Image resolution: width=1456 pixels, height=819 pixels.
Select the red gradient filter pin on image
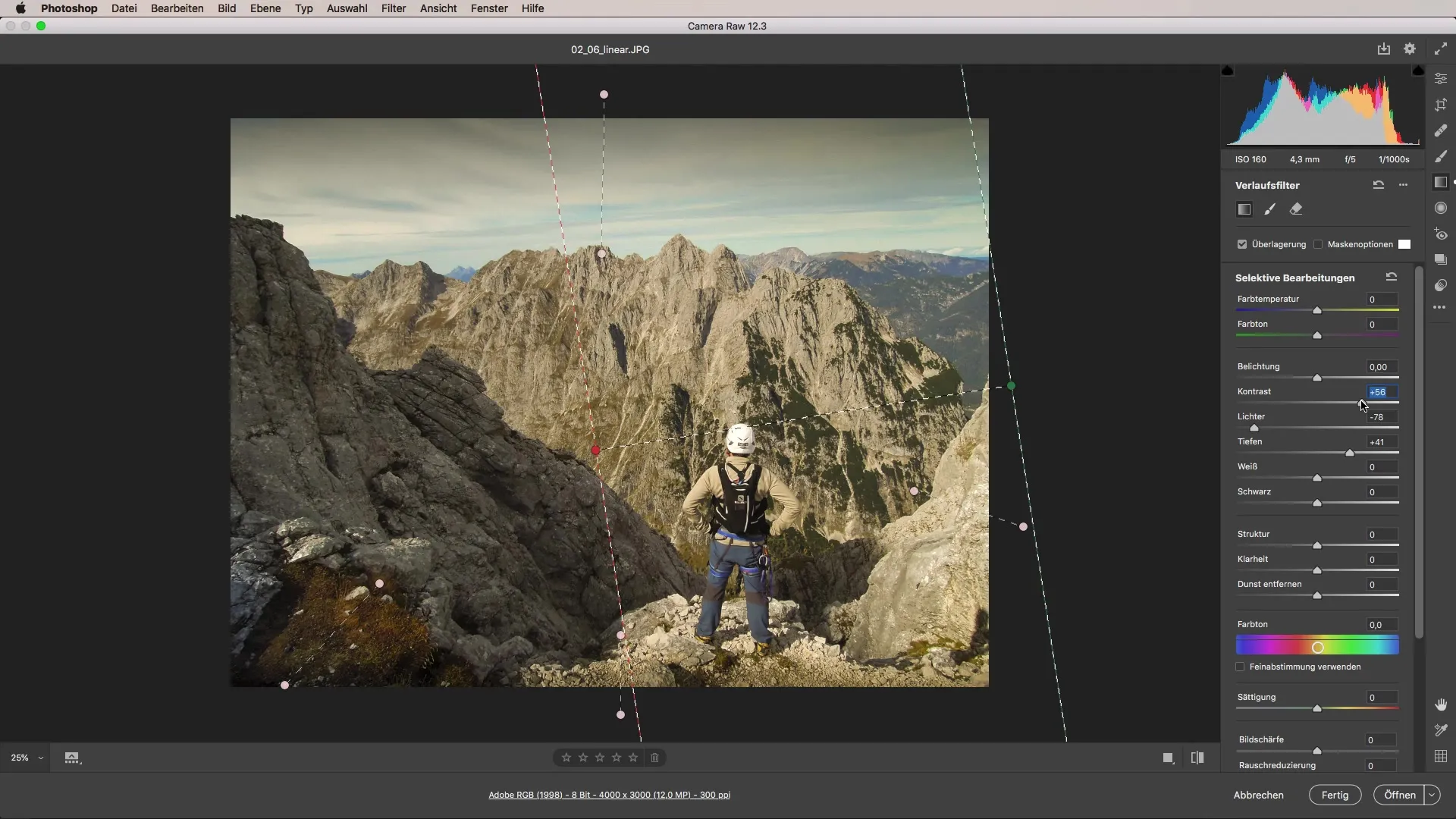coord(596,450)
